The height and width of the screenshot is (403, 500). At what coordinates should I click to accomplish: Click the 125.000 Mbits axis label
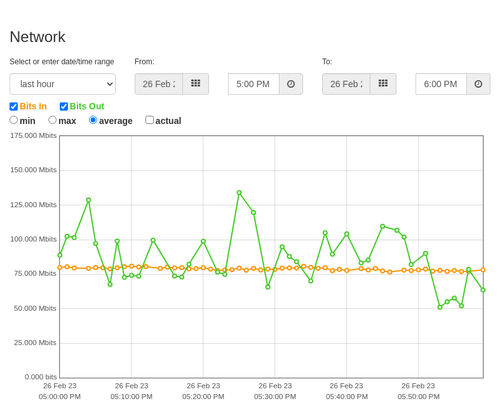click(33, 205)
